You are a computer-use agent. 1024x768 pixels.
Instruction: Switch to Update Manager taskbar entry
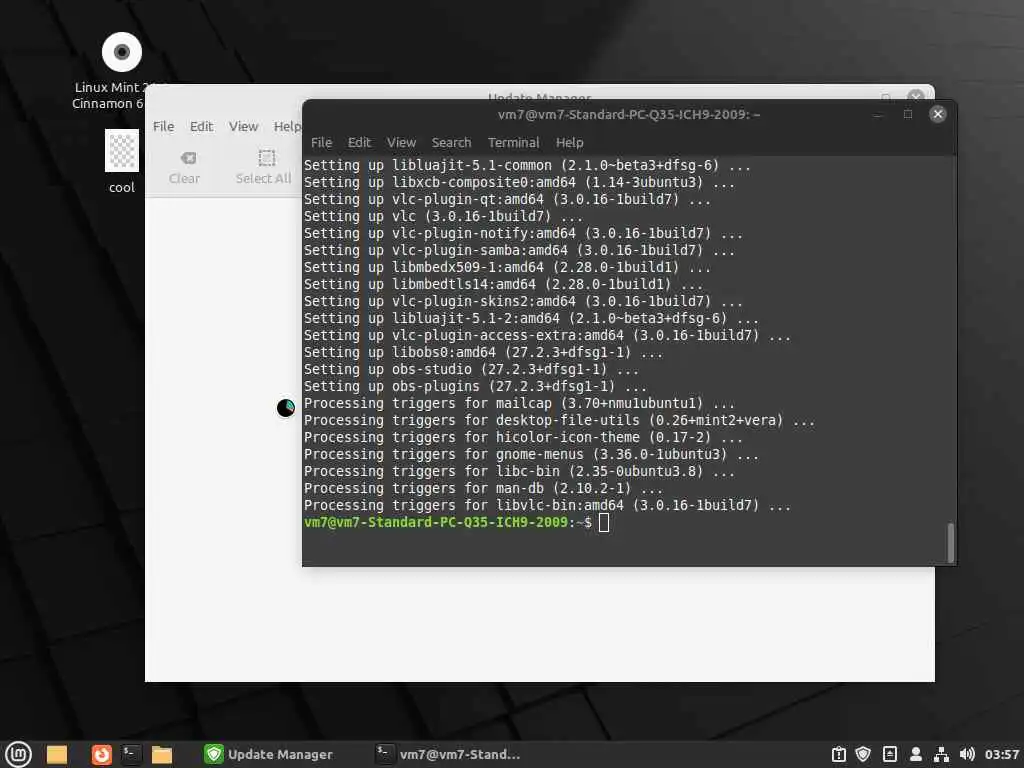coord(268,754)
